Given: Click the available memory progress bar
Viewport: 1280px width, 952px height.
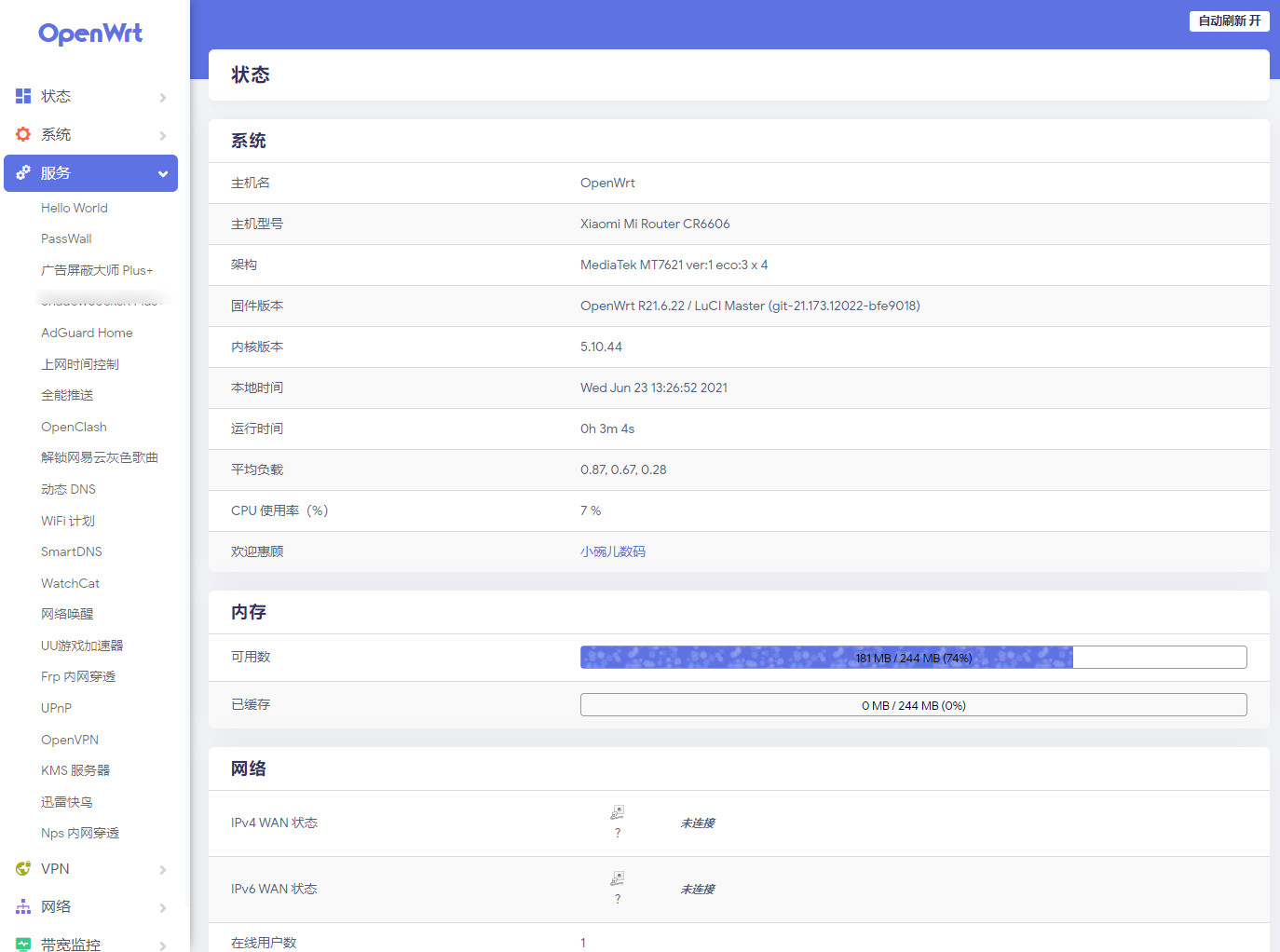Looking at the screenshot, I should coord(913,658).
